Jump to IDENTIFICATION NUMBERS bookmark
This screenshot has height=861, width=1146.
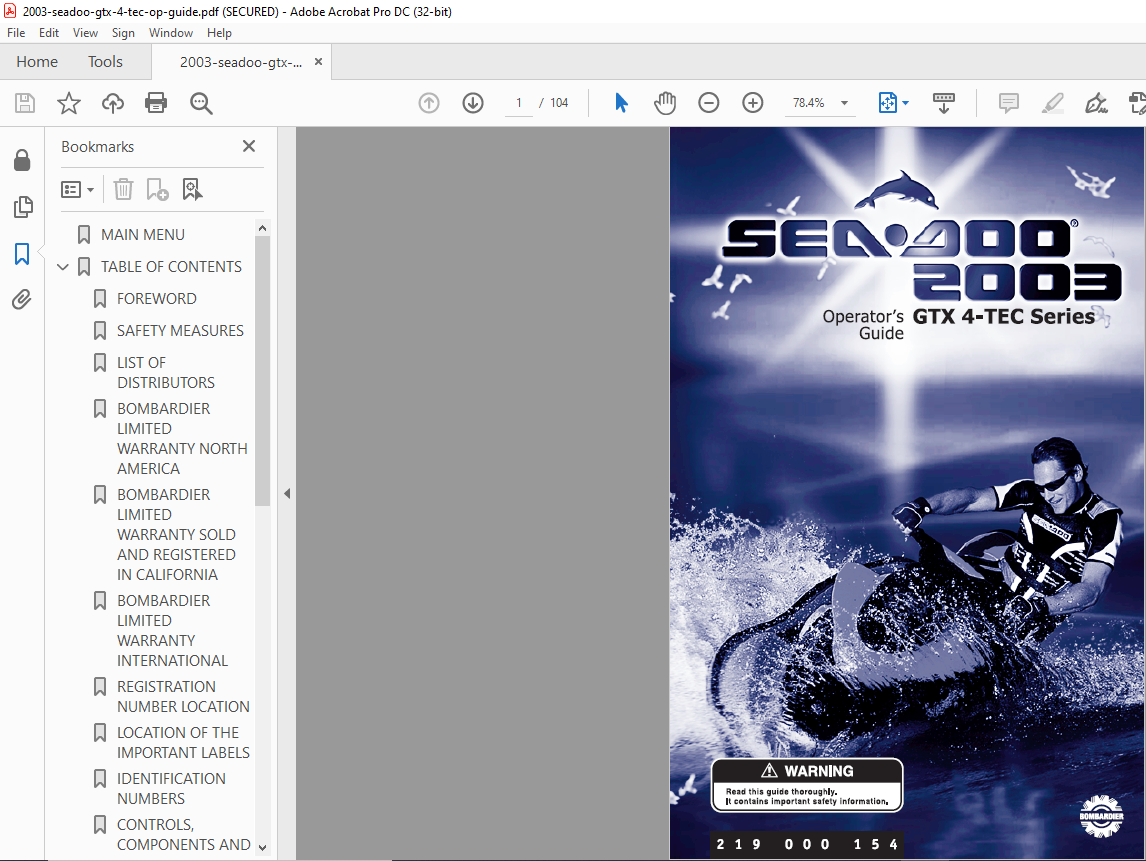[x=172, y=789]
